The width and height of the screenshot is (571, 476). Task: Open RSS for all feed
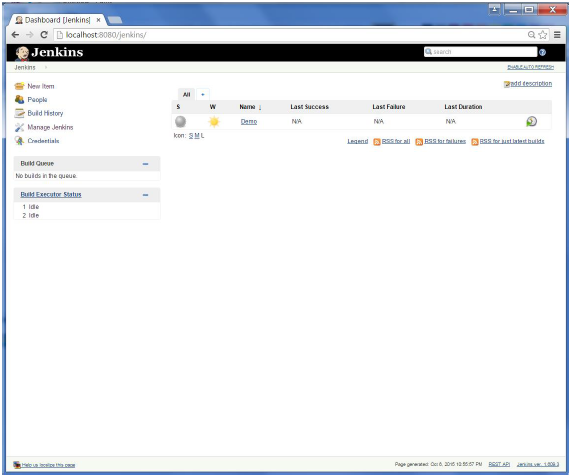click(x=396, y=141)
